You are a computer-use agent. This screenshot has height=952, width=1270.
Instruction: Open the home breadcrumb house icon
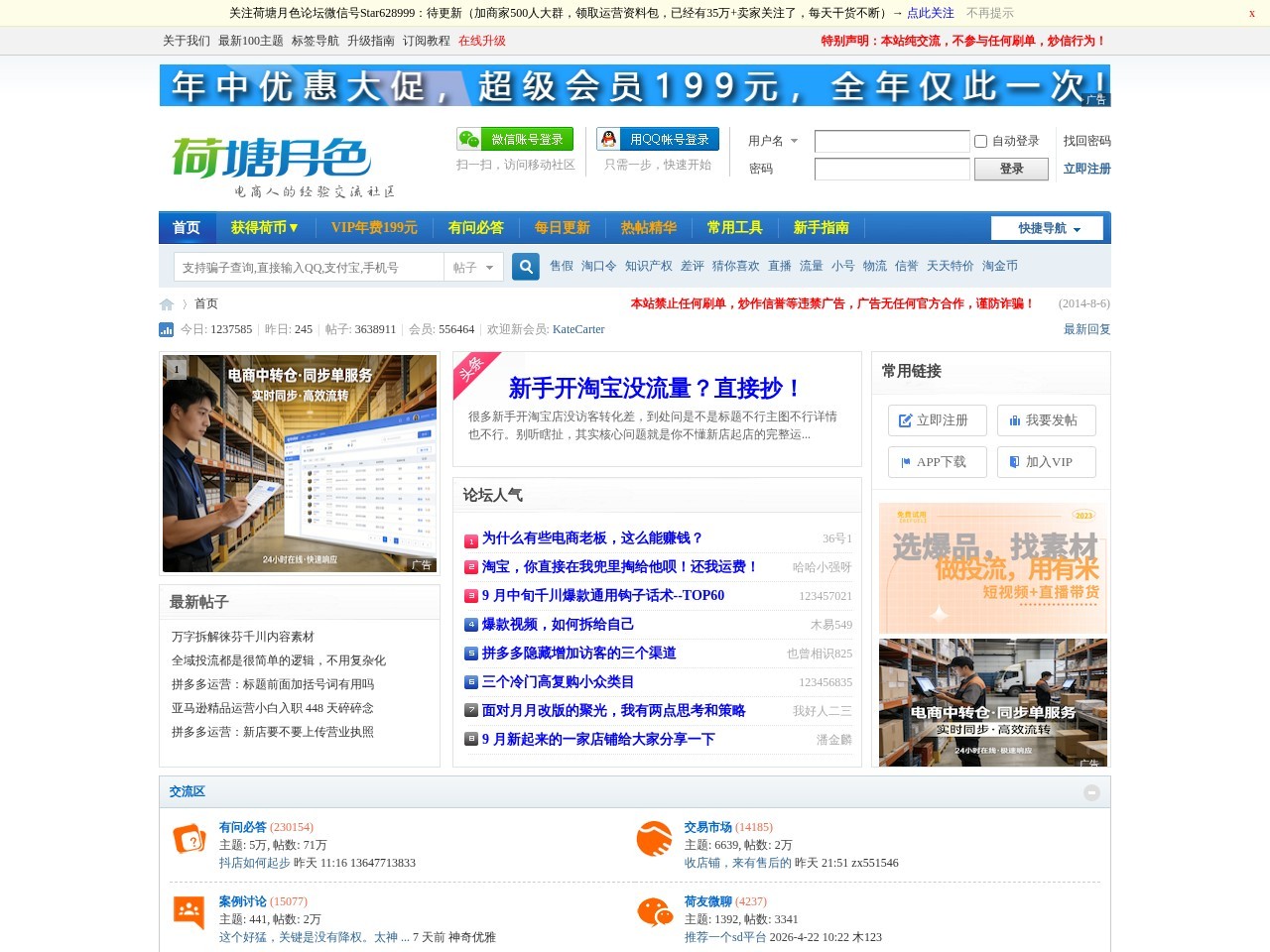(167, 304)
